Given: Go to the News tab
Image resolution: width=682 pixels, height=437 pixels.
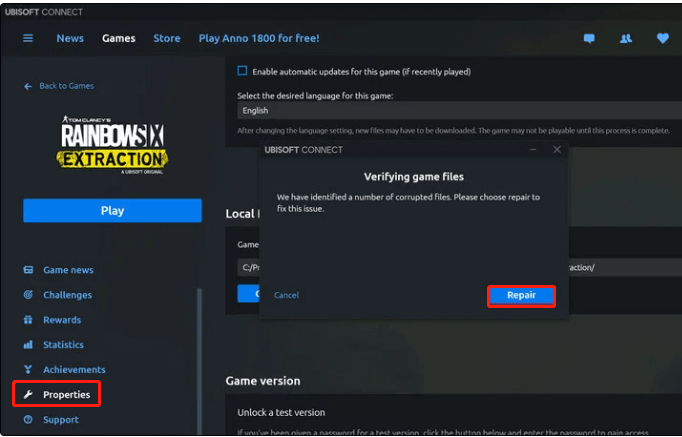Looking at the screenshot, I should (x=70, y=38).
